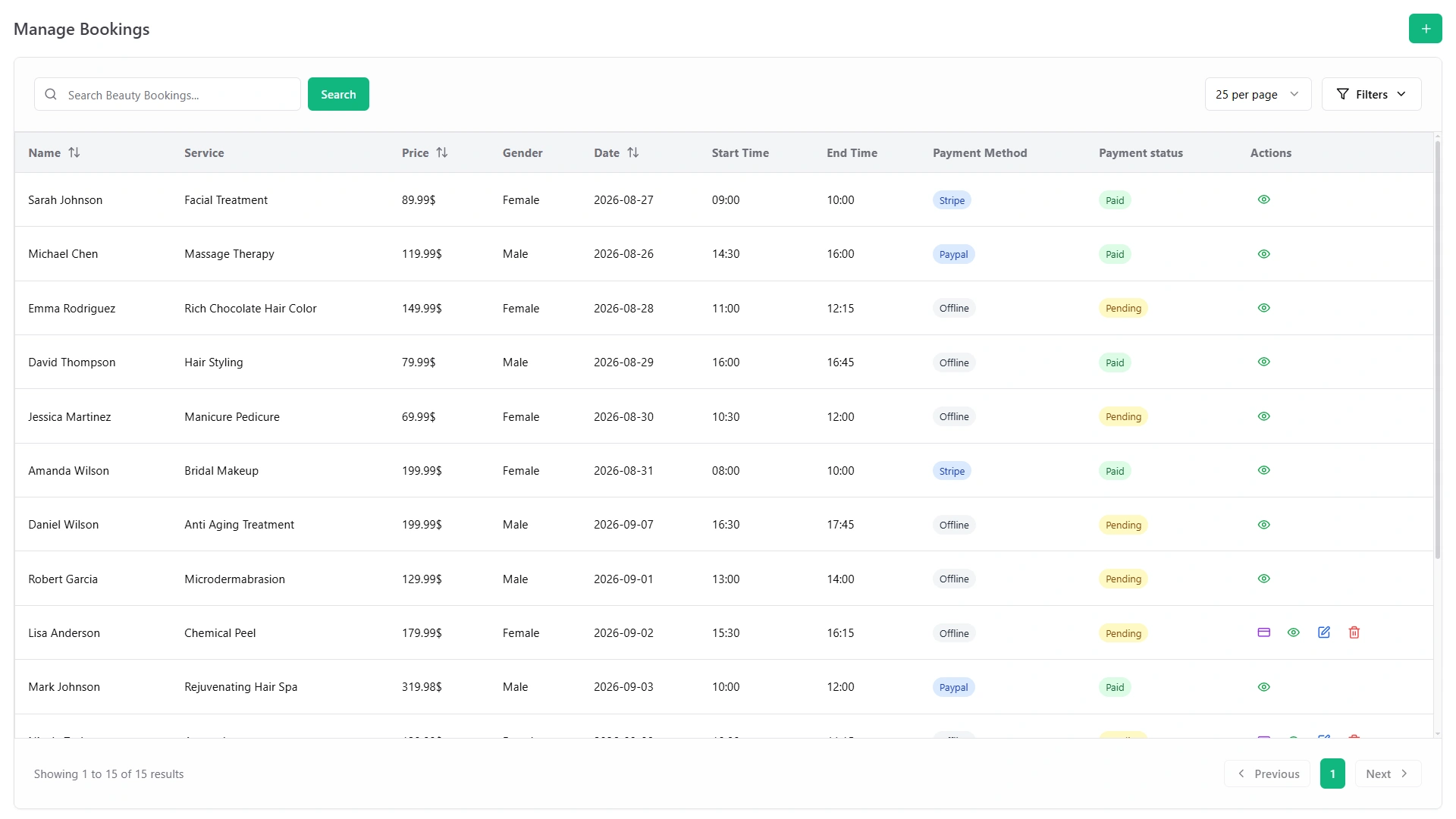This screenshot has height=819, width=1456.
Task: View Robert Garcia booking with eye icon
Action: click(x=1263, y=579)
